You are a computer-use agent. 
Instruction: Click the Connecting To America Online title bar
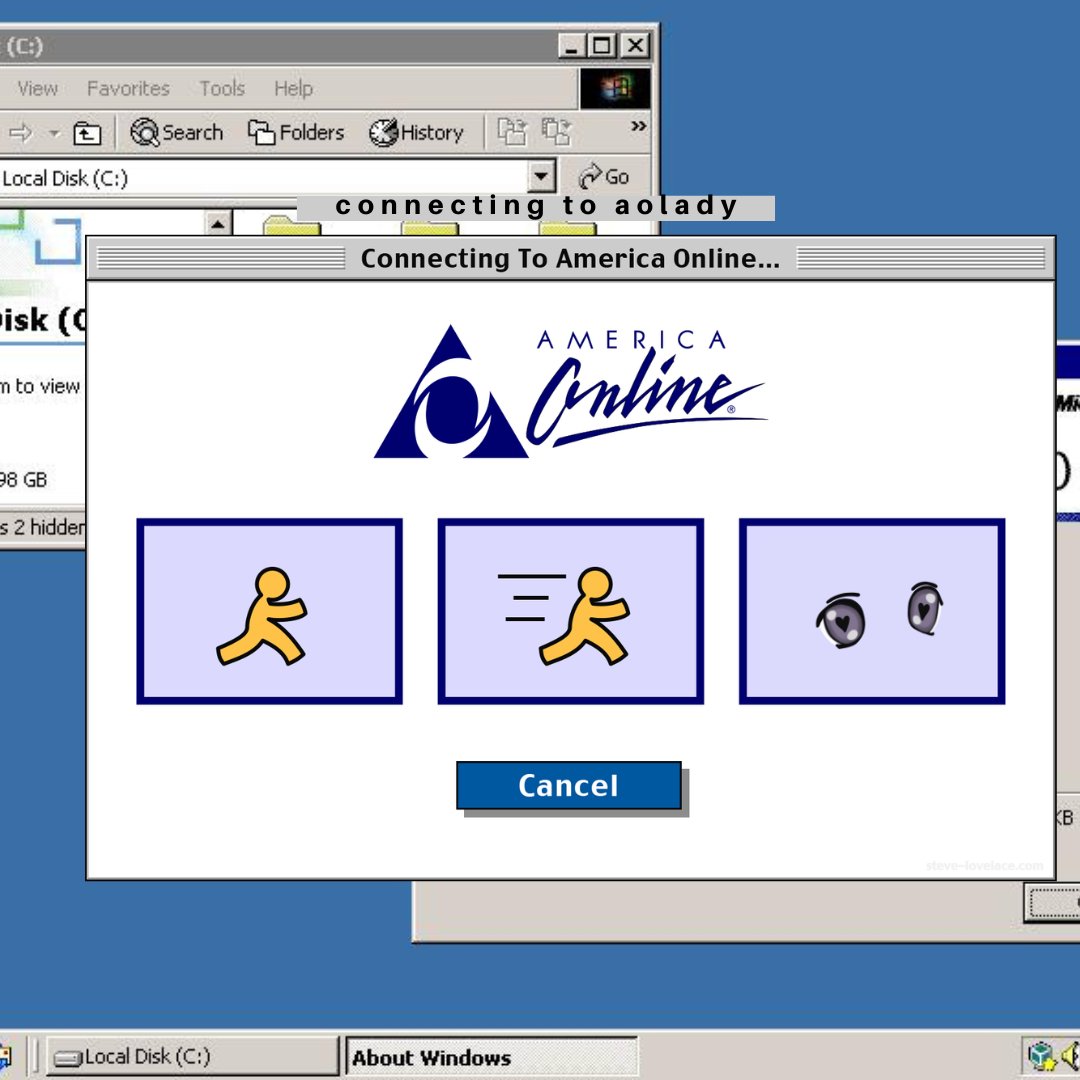click(x=570, y=259)
